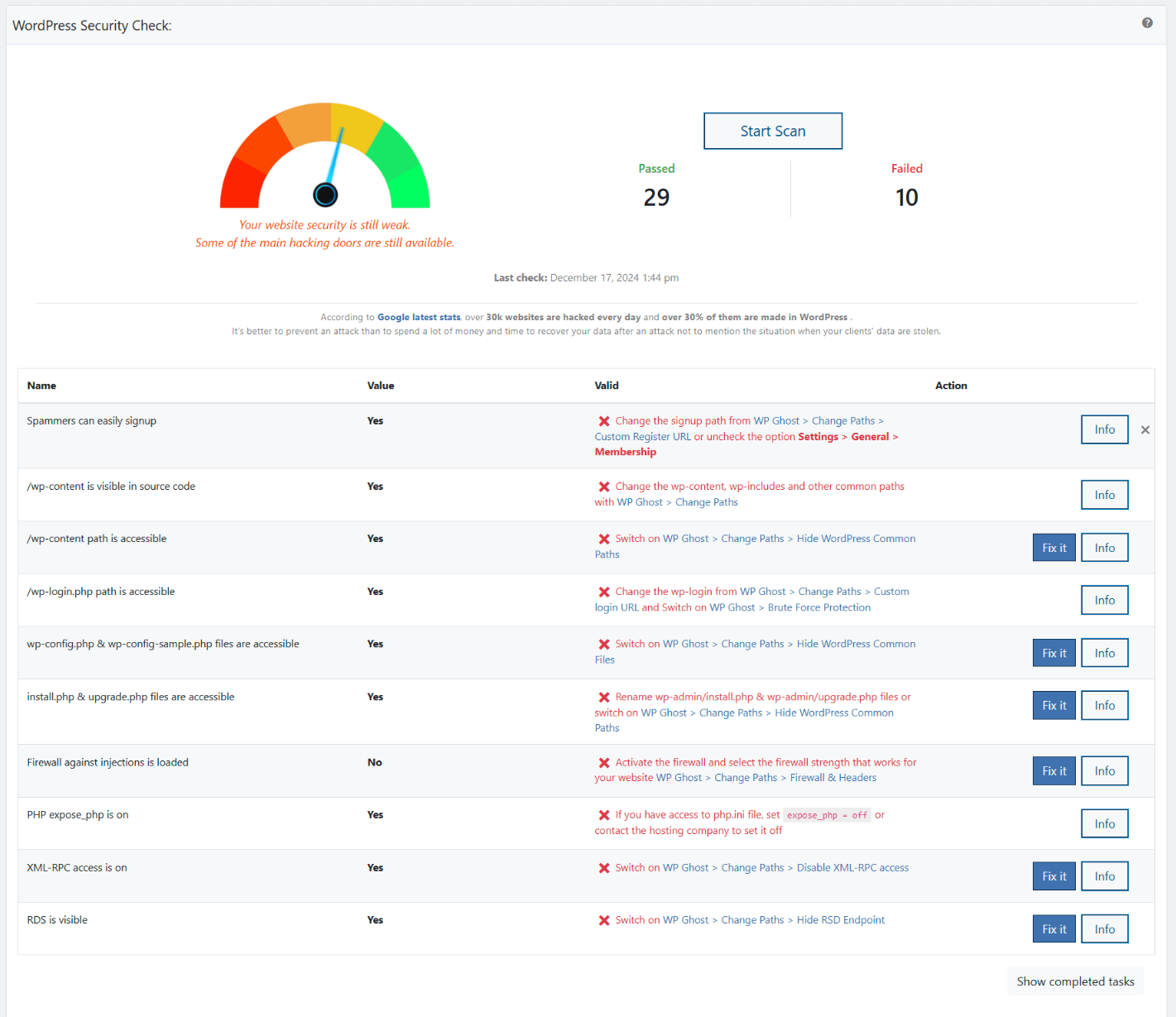The image size is (1176, 1017).
Task: Fix install.php & upgrade.php accessible issue
Action: tap(1054, 705)
